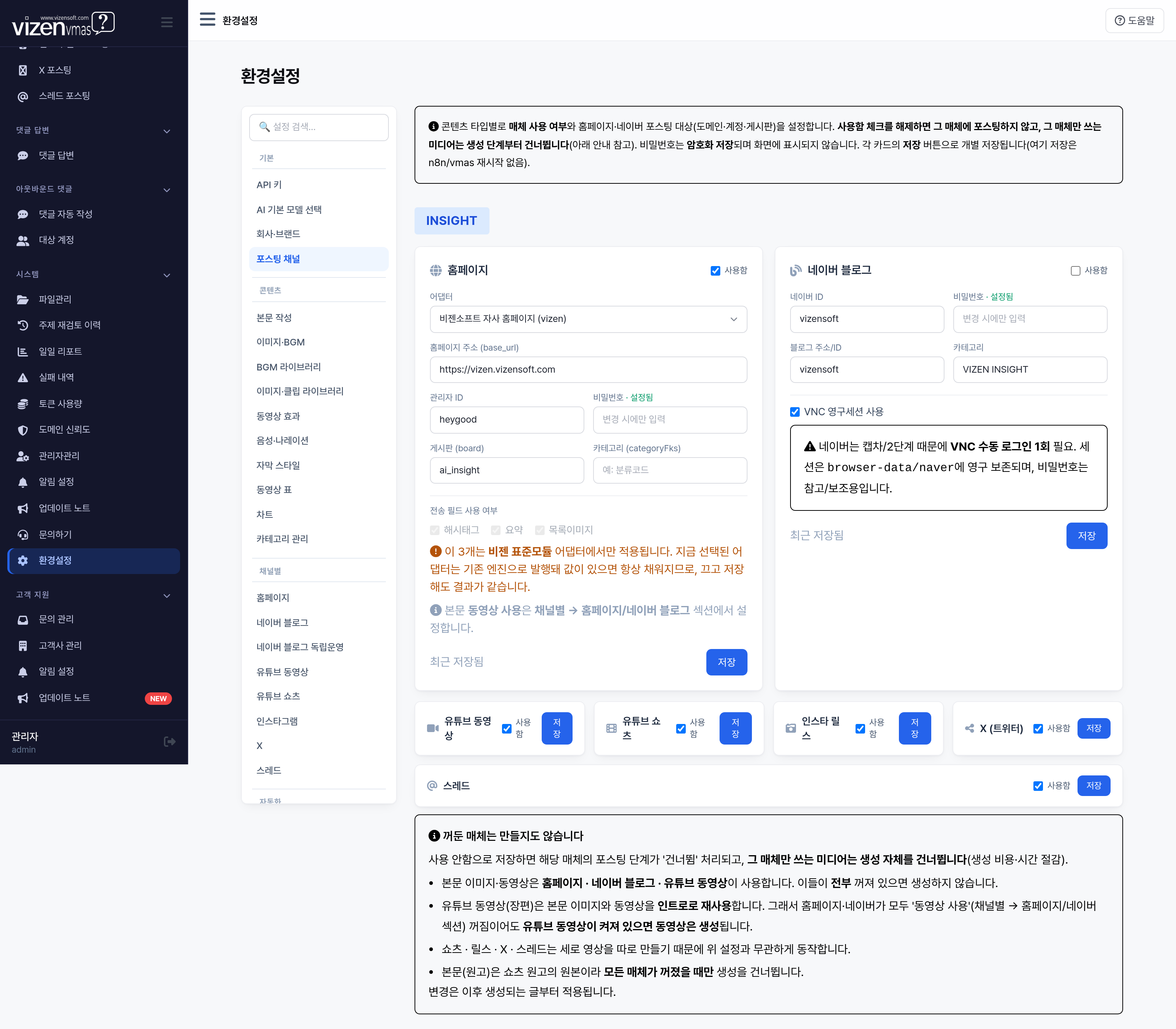Toggle 사용함 checkbox for 인스타 릴스
Image resolution: width=1176 pixels, height=1029 pixels.
pyautogui.click(x=860, y=728)
